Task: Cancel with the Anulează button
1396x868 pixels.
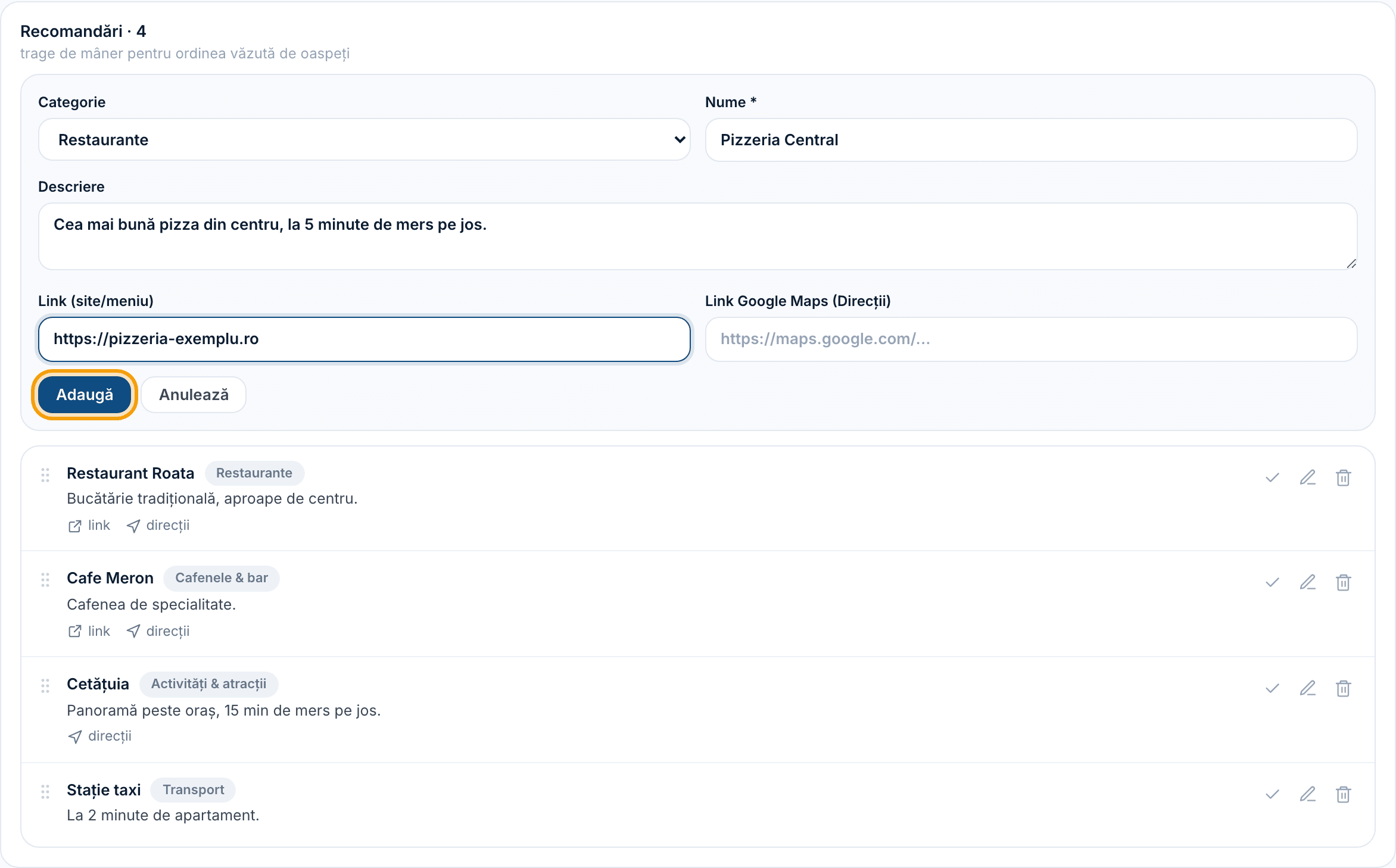Action: [194, 395]
